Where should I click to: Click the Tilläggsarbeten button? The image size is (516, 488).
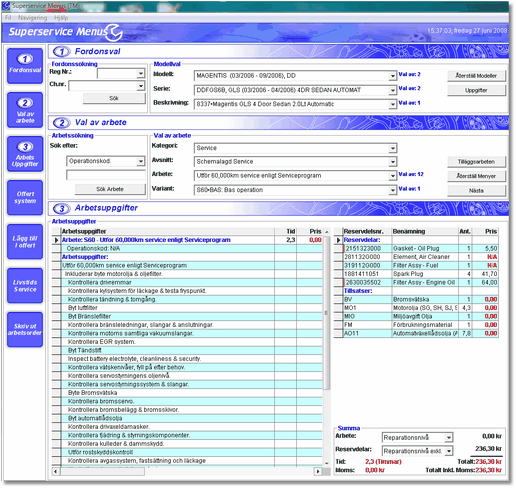click(476, 162)
